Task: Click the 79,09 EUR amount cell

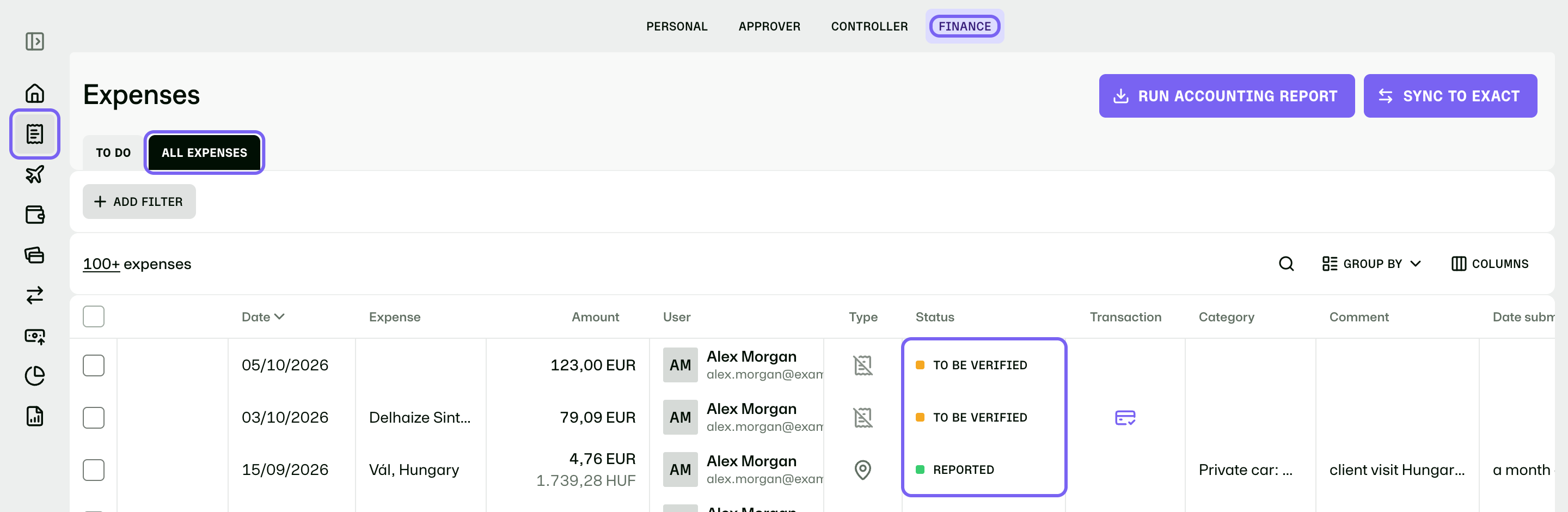Action: [x=597, y=418]
